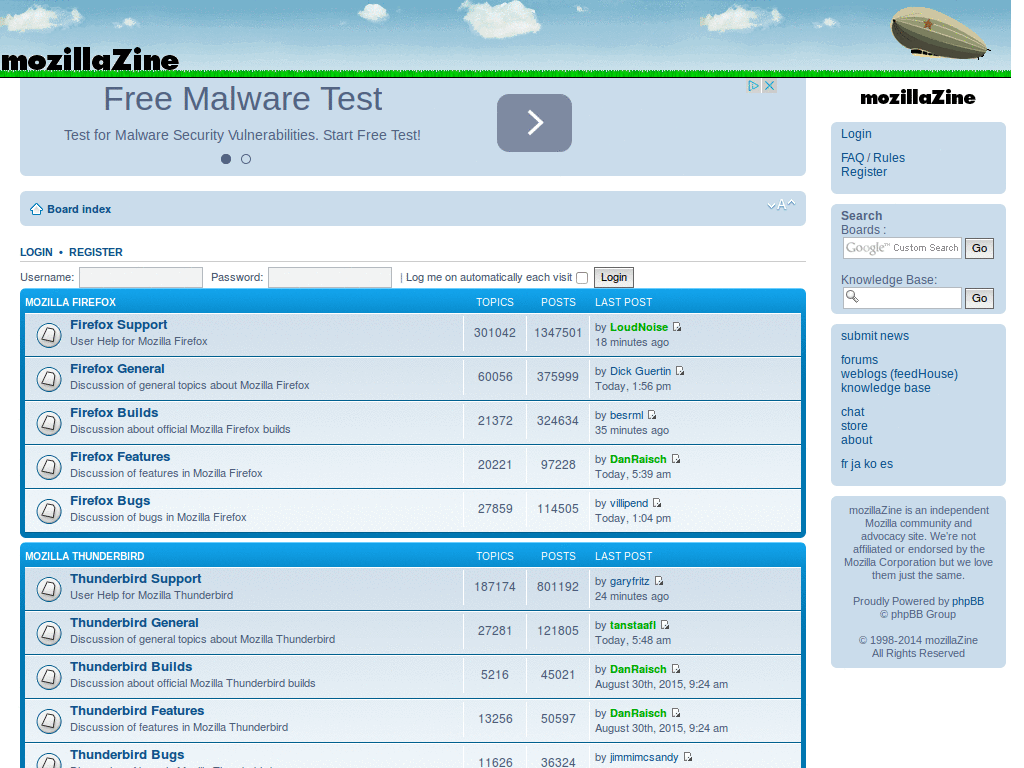Image resolution: width=1024 pixels, height=768 pixels.
Task: Click the Google Custom Search box
Action: (x=902, y=248)
